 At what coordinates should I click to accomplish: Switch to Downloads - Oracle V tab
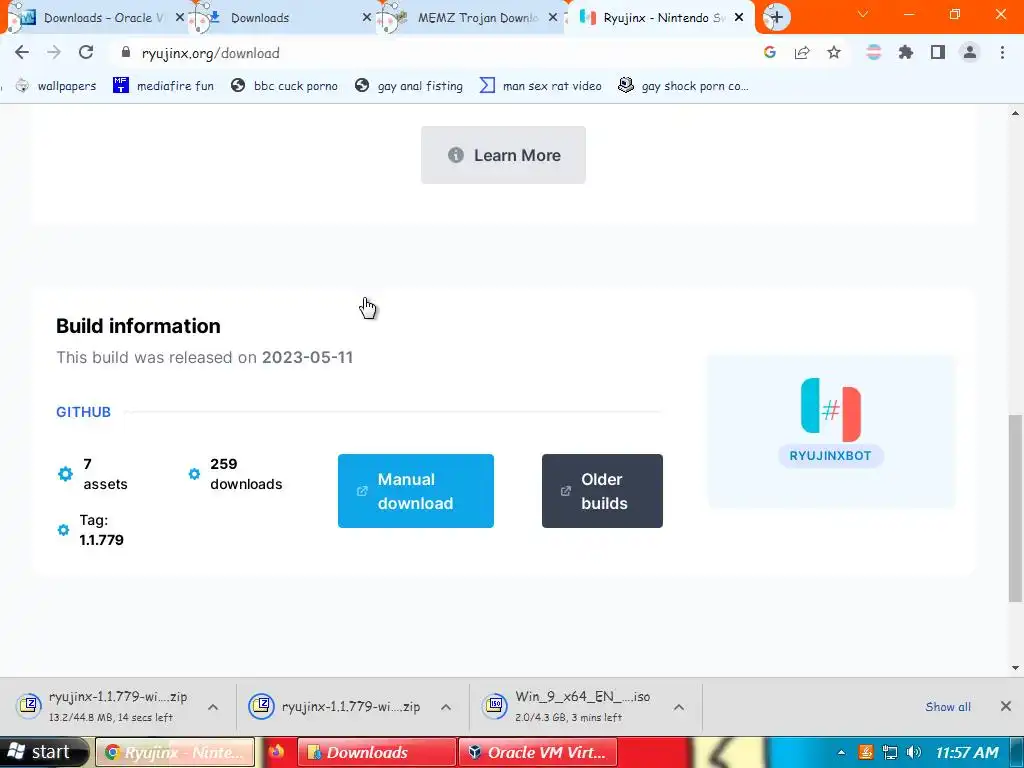pyautogui.click(x=98, y=18)
